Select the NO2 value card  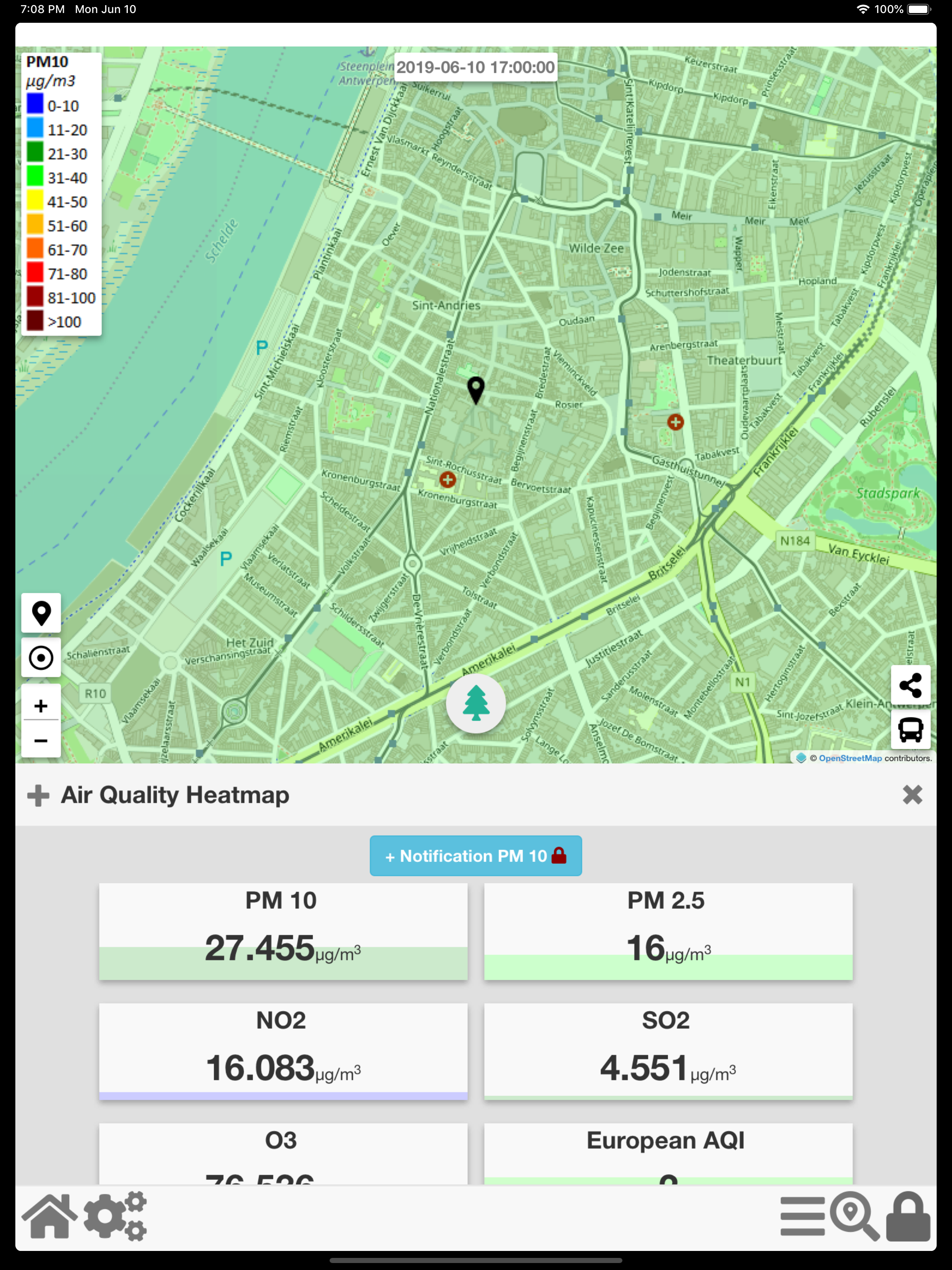(x=283, y=1051)
